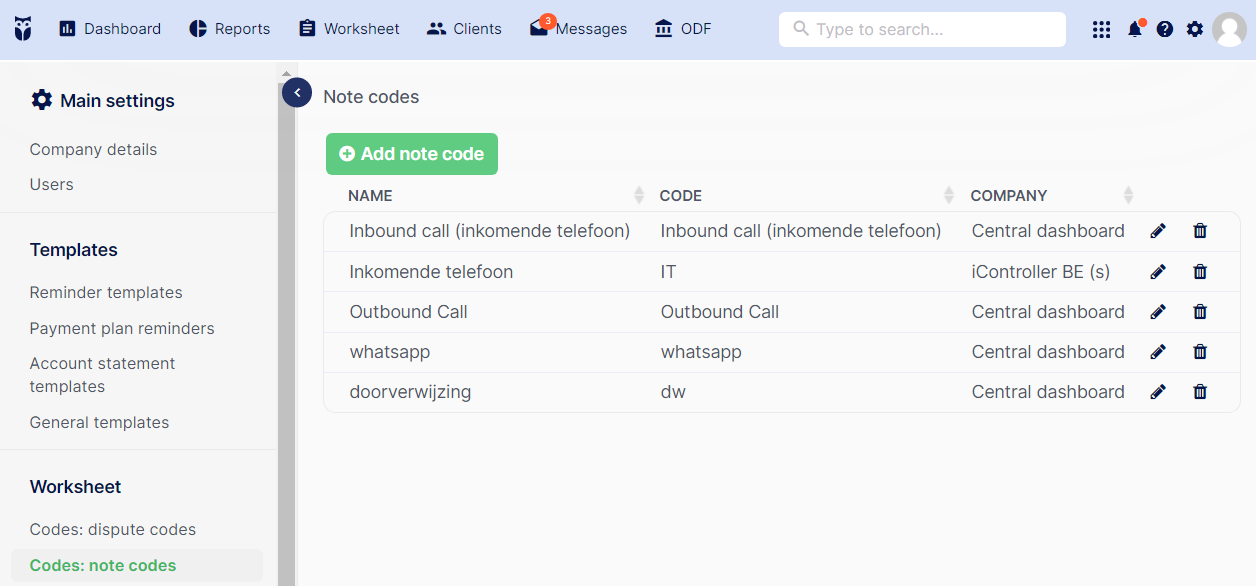Switch to the Clients section
The height and width of the screenshot is (586, 1256).
click(x=464, y=28)
